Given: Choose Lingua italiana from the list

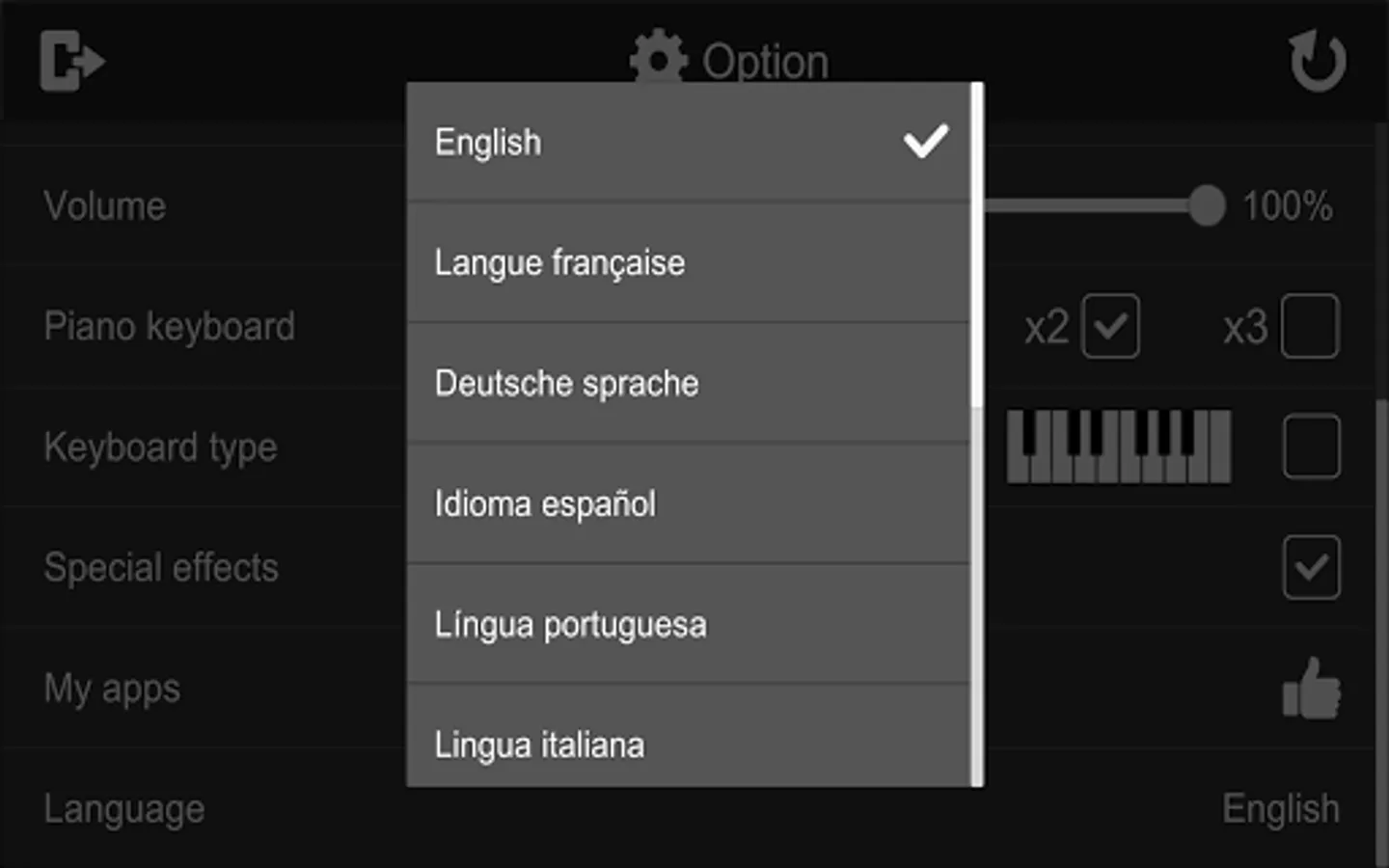Looking at the screenshot, I should (539, 745).
